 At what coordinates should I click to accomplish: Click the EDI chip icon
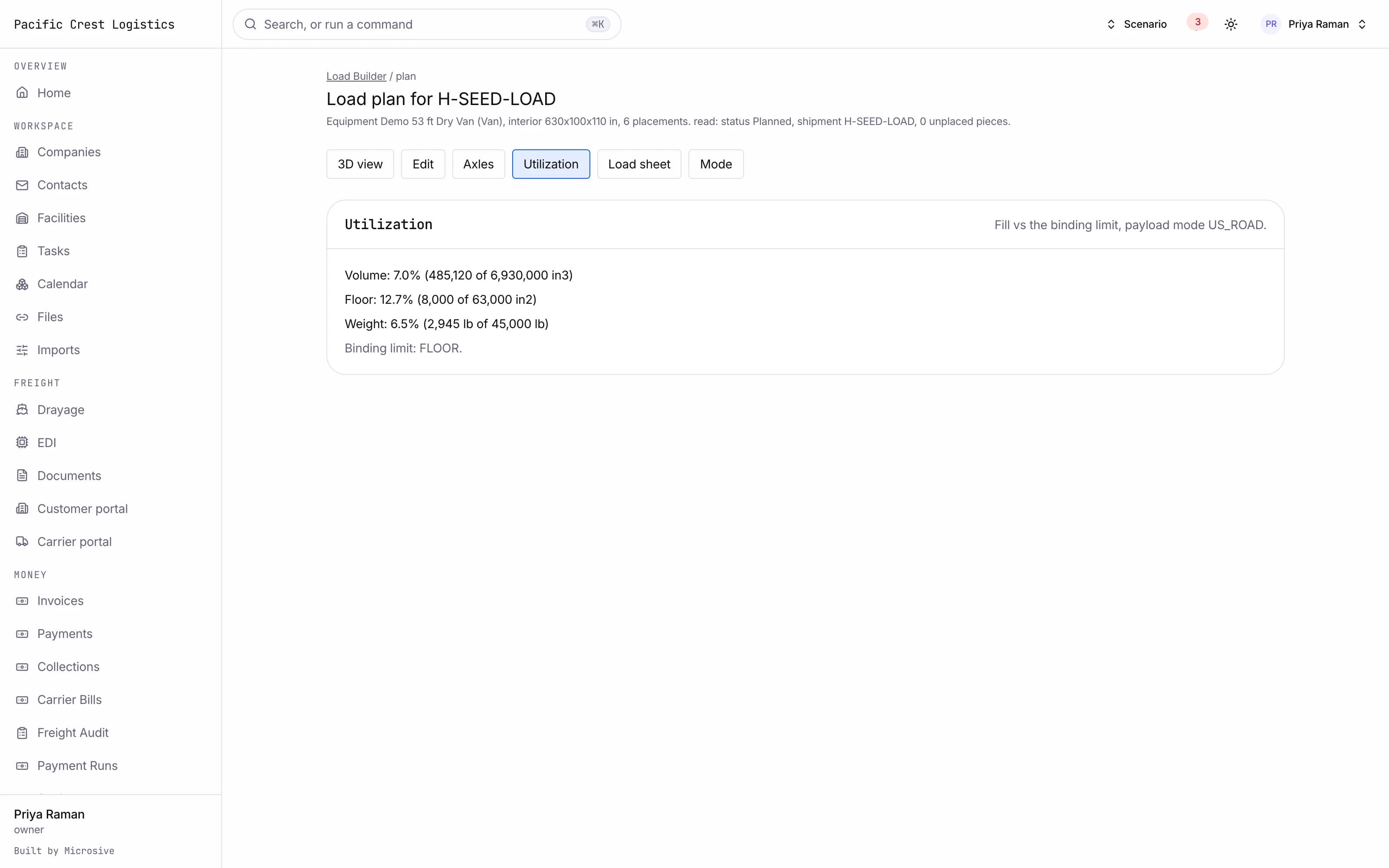coord(22,443)
